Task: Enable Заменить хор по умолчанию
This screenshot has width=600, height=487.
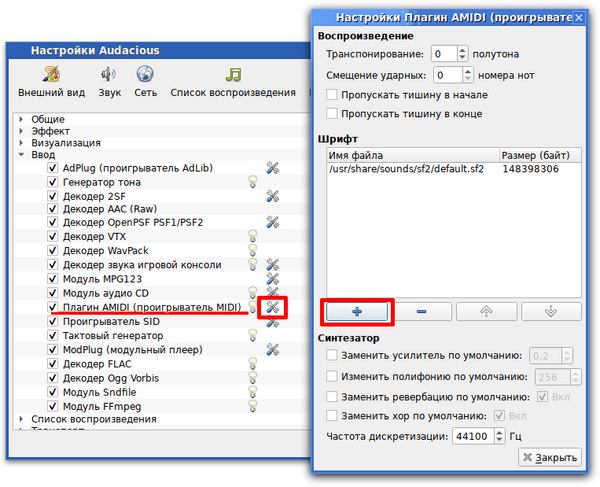Action: coord(332,415)
